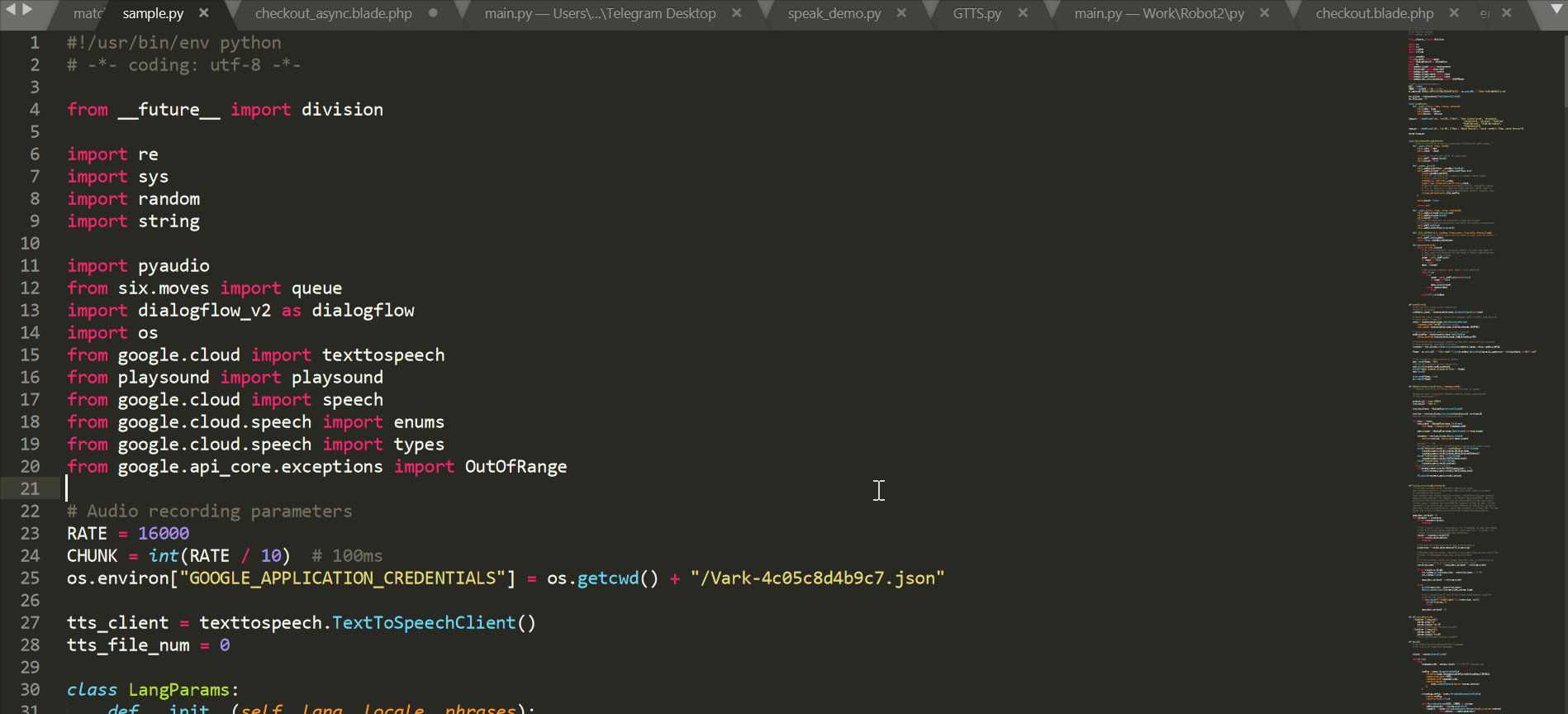Screen dimensions: 1568x714
Task: Click the '#!/usr/bin/env python' shebang line
Action: (x=173, y=43)
